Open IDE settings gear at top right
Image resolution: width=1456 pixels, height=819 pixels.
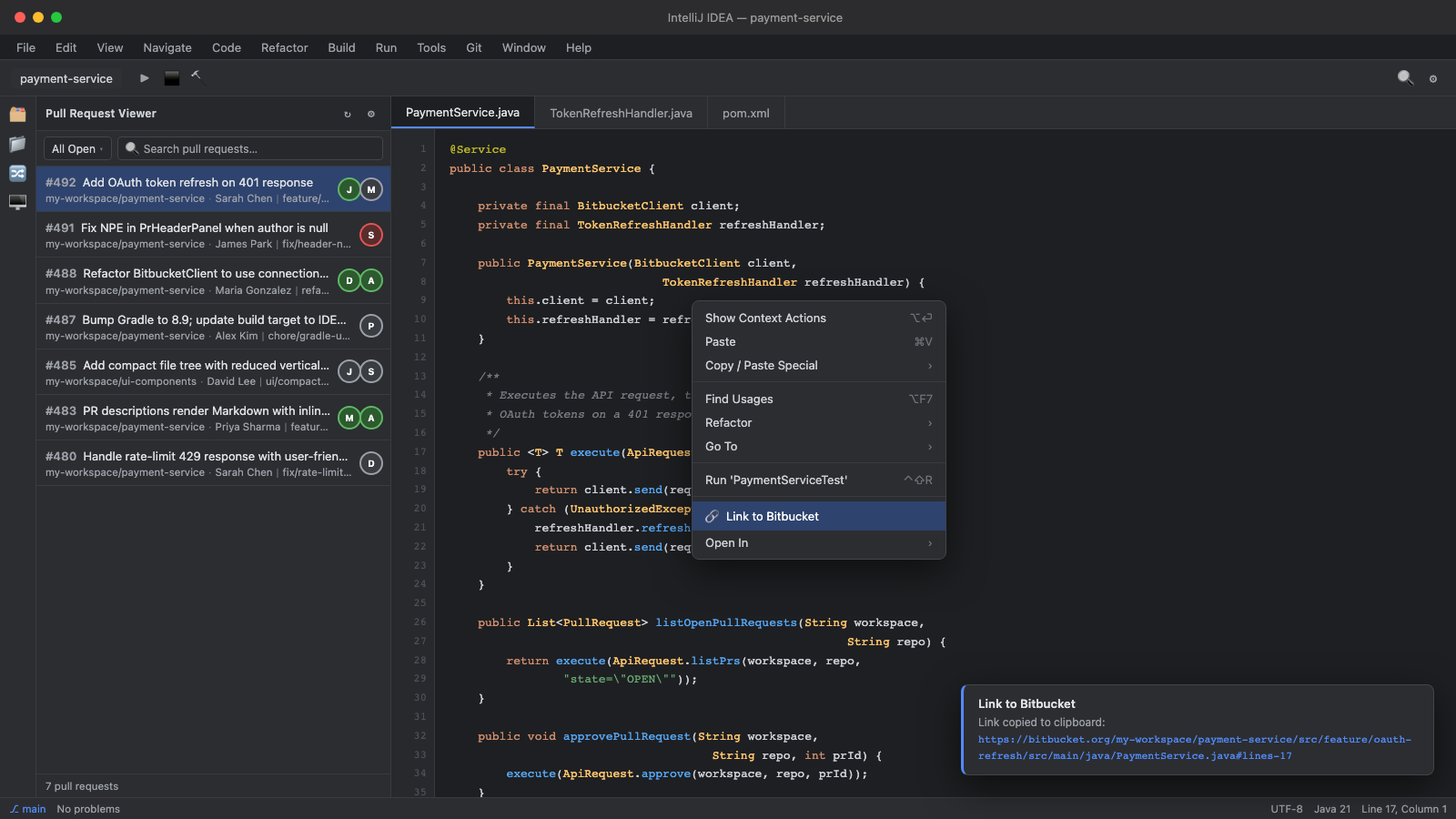[x=1433, y=79]
